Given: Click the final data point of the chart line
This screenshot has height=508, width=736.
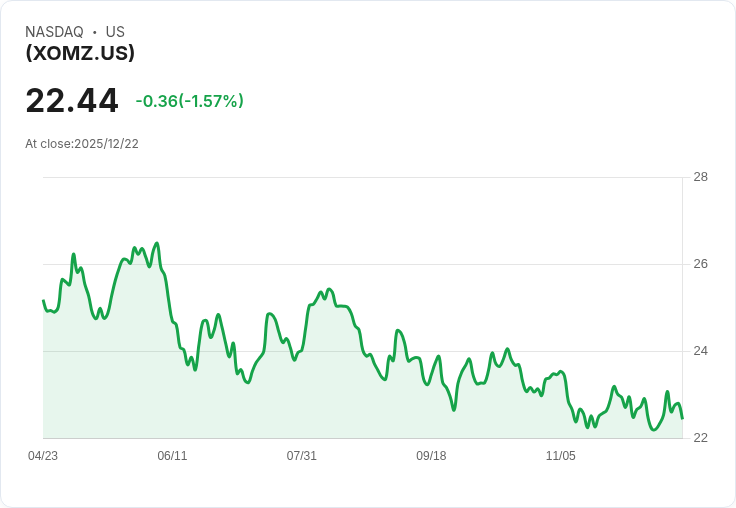Looking at the screenshot, I should pos(682,419).
